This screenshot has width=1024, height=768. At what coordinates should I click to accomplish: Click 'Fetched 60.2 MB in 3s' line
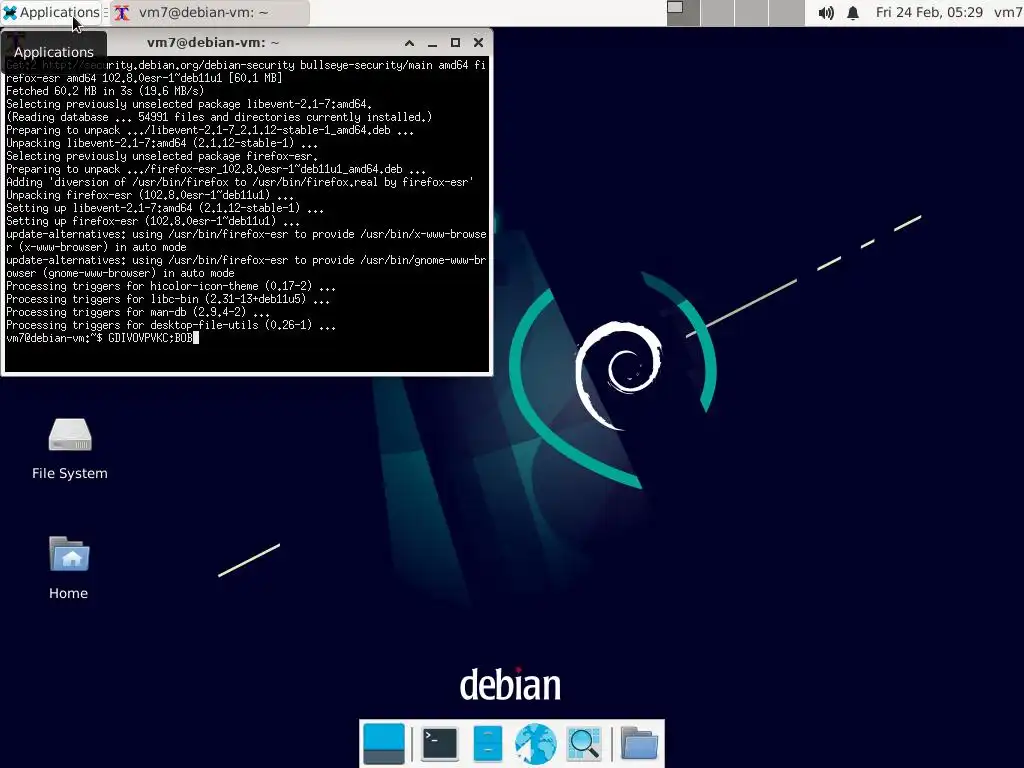[x=105, y=91]
